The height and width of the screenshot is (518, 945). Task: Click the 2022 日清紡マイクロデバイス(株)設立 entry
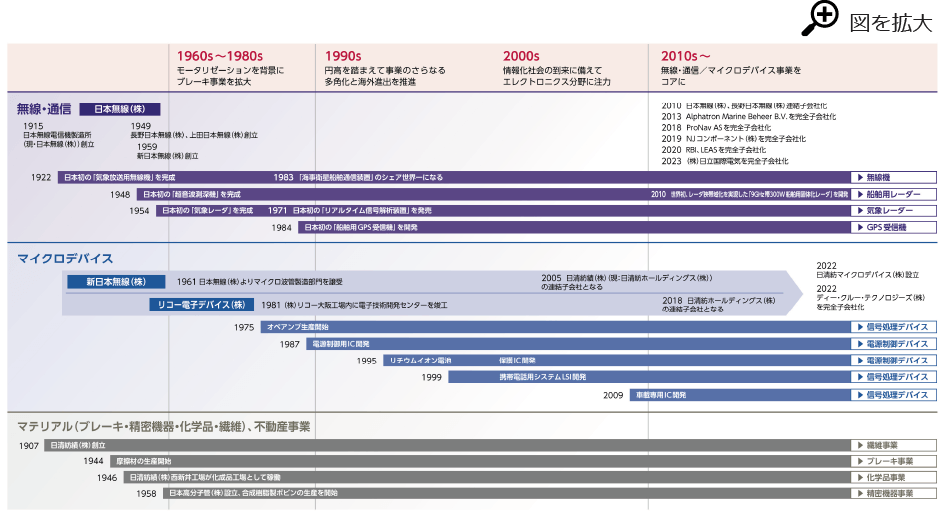(868, 270)
